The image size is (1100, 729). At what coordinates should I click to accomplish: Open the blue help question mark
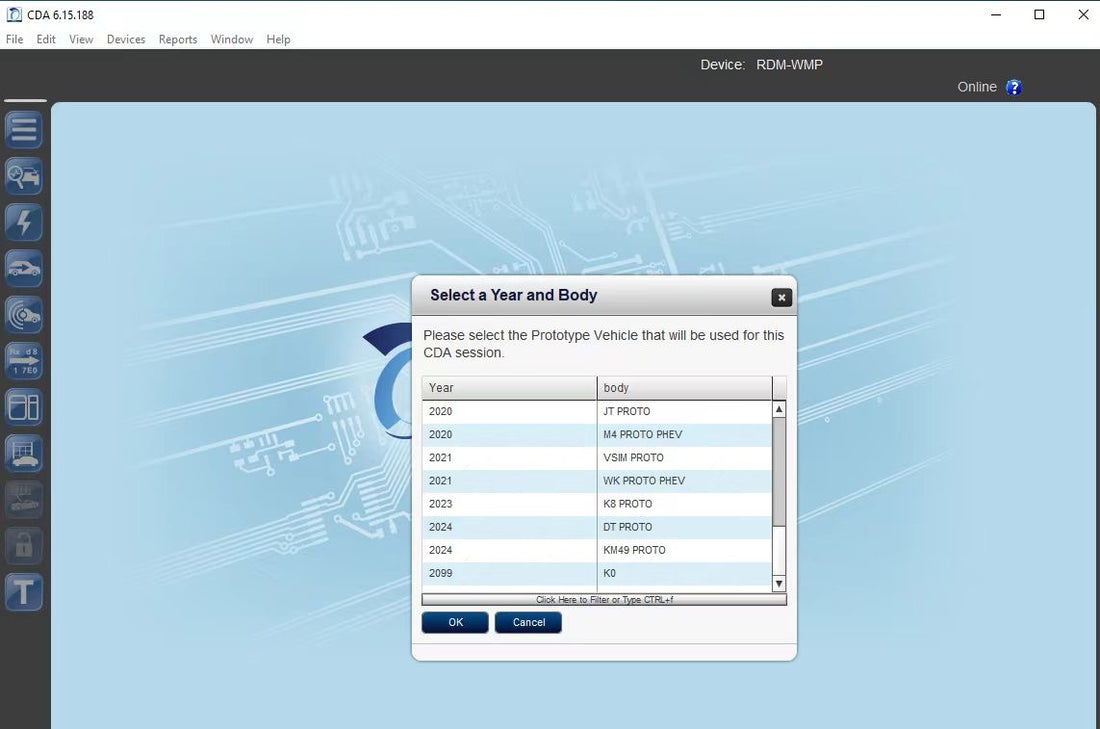pyautogui.click(x=1014, y=87)
